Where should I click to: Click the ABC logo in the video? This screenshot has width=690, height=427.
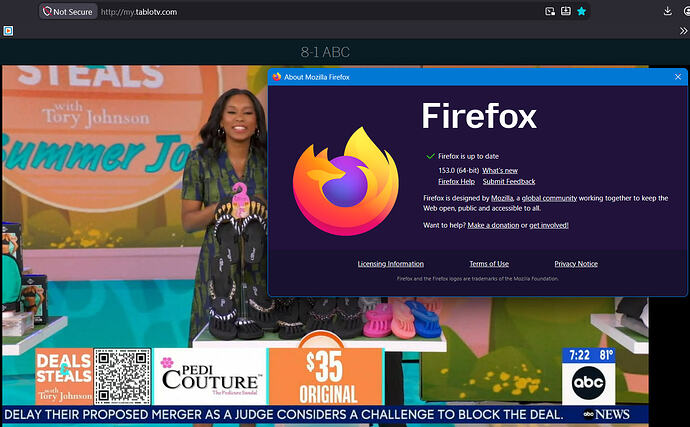pos(588,382)
